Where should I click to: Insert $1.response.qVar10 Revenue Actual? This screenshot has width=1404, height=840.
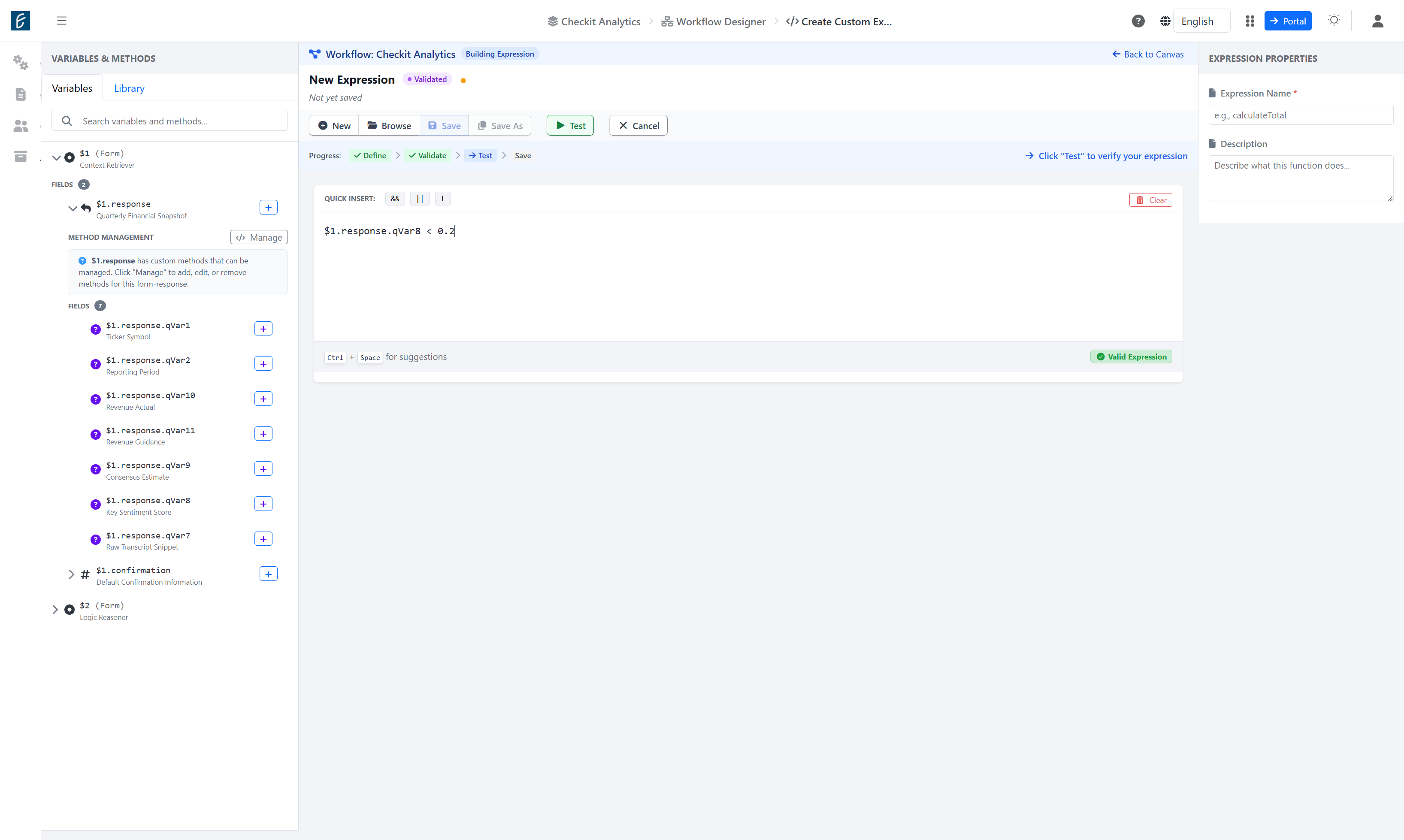pos(263,399)
